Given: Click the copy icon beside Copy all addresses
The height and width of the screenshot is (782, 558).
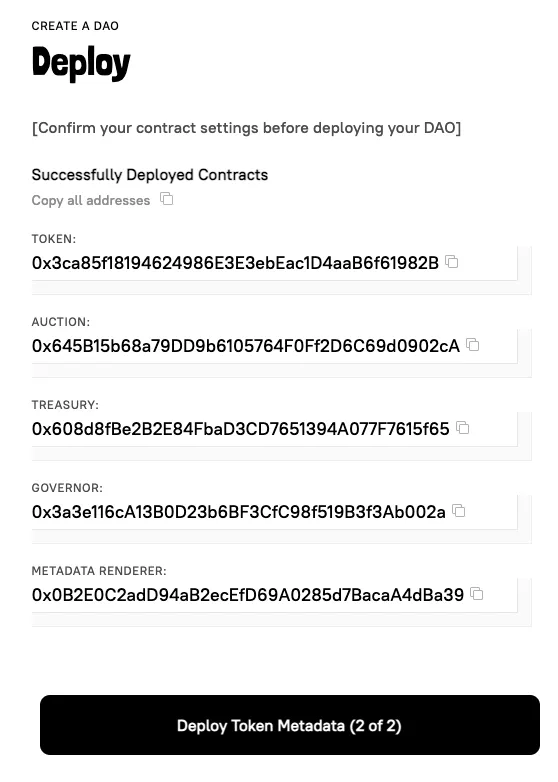Looking at the screenshot, I should [167, 199].
